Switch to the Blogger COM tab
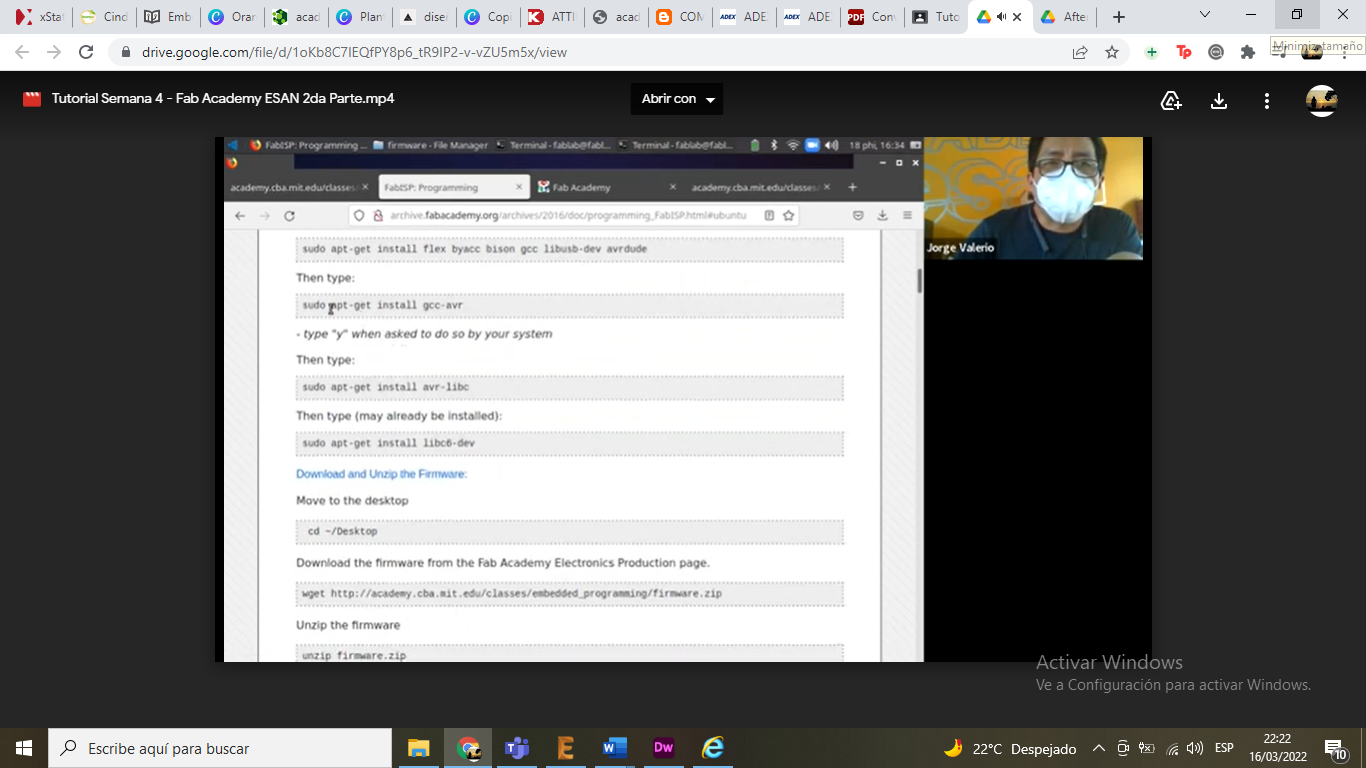1366x768 pixels. tap(680, 17)
